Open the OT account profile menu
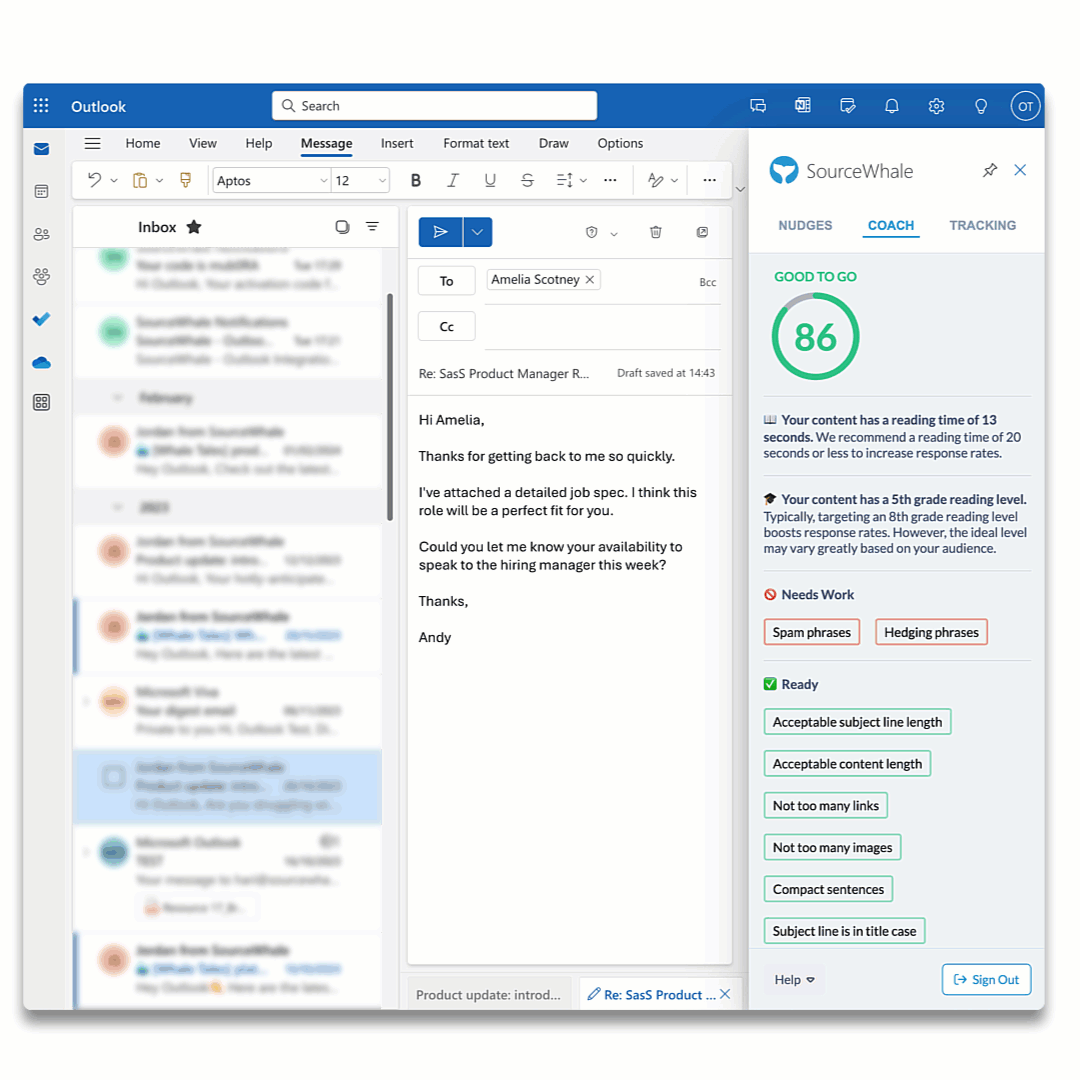Image resolution: width=1080 pixels, height=1080 pixels. coord(1025,106)
